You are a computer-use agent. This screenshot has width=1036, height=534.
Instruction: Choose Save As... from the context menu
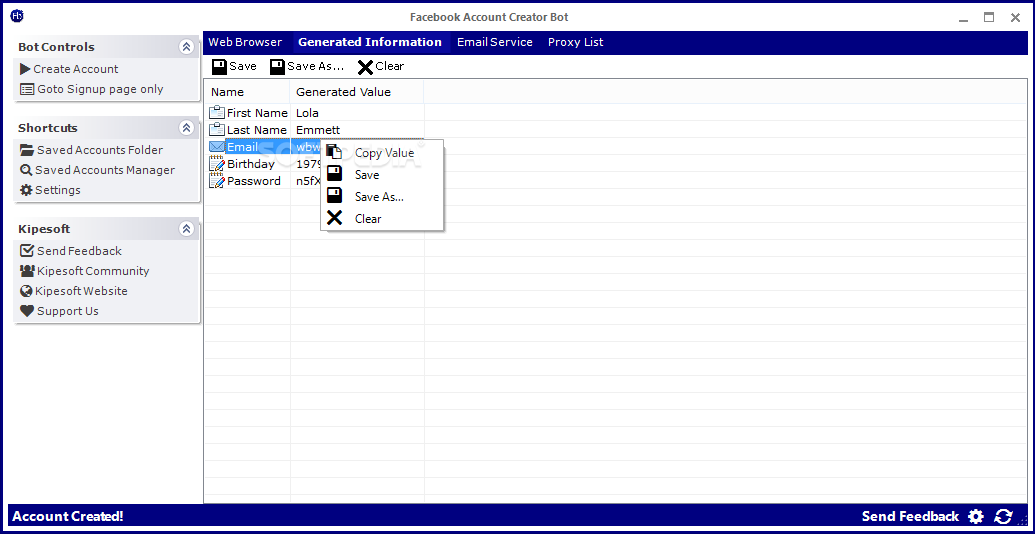tap(379, 197)
